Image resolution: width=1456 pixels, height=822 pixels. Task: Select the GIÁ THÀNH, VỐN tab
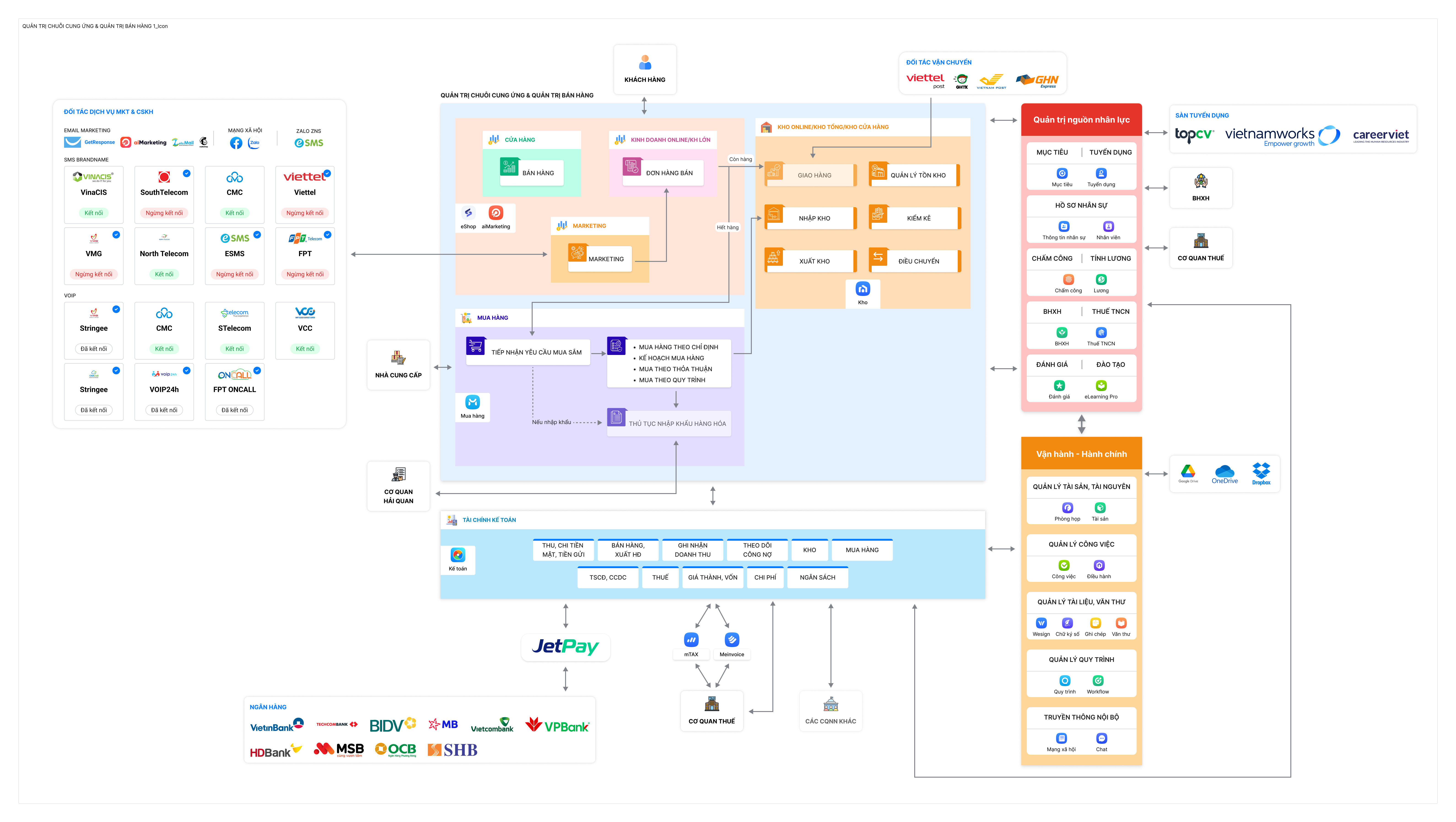[712, 577]
